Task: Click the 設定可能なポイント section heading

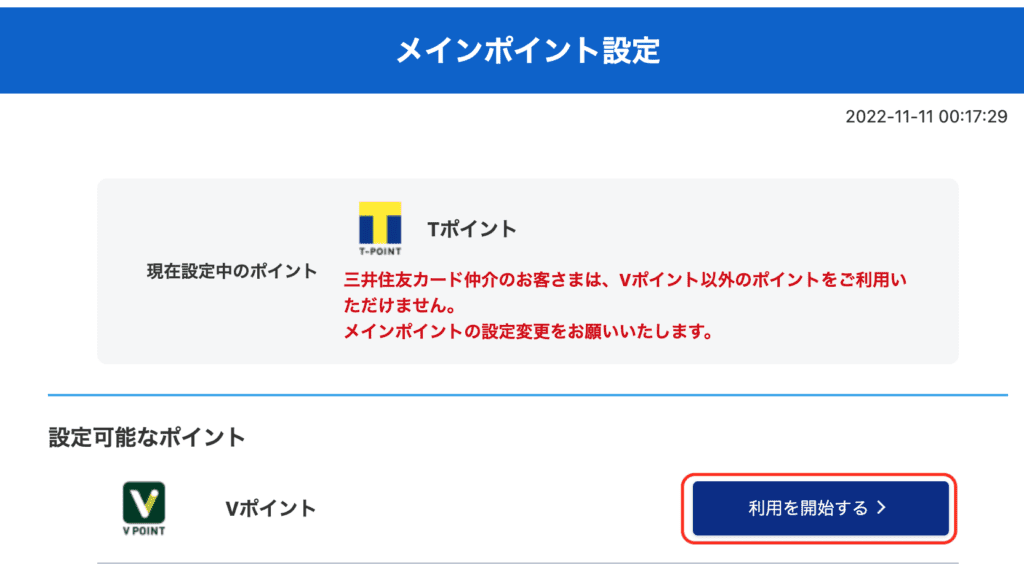Action: [146, 437]
